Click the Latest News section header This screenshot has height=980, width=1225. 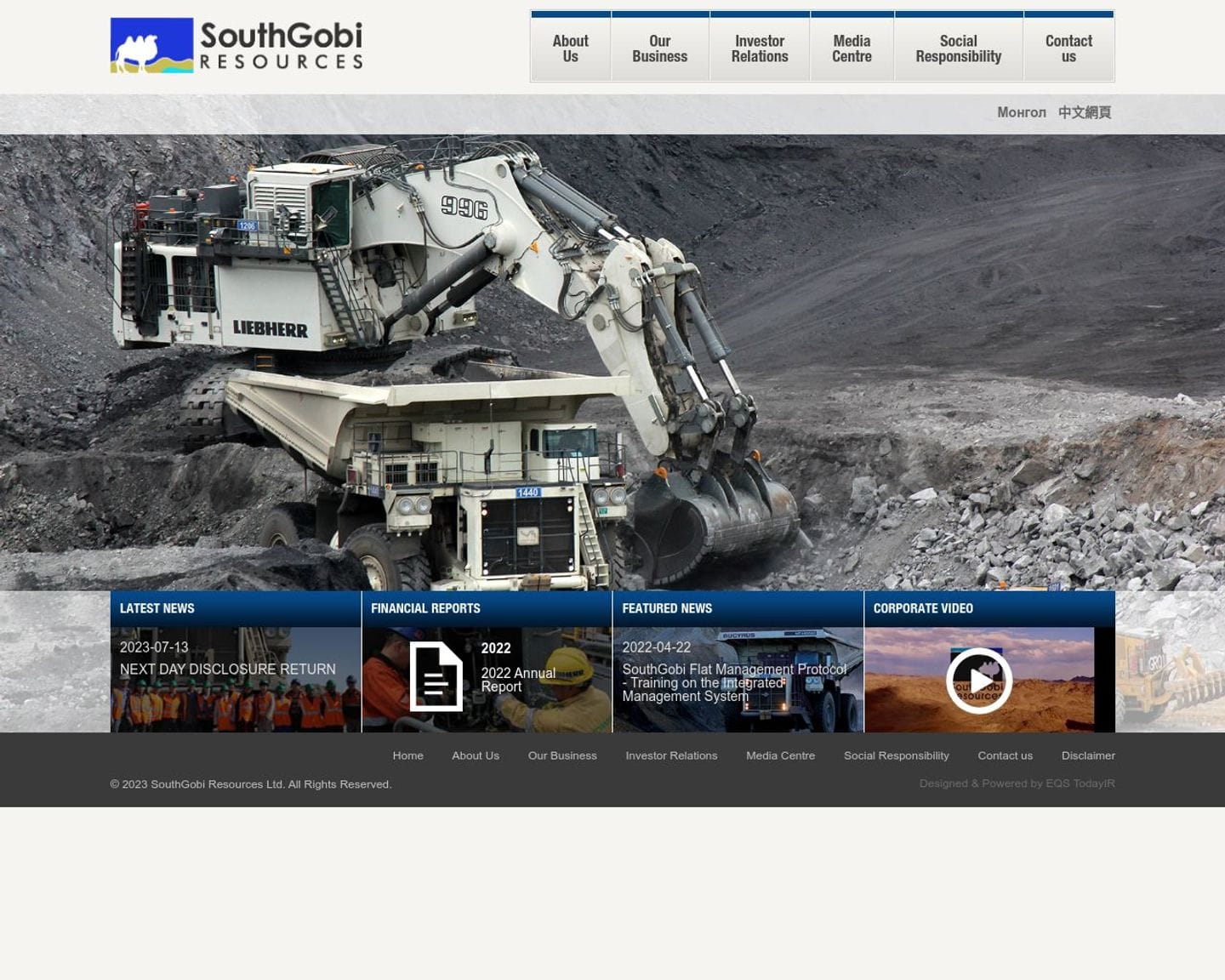point(157,608)
